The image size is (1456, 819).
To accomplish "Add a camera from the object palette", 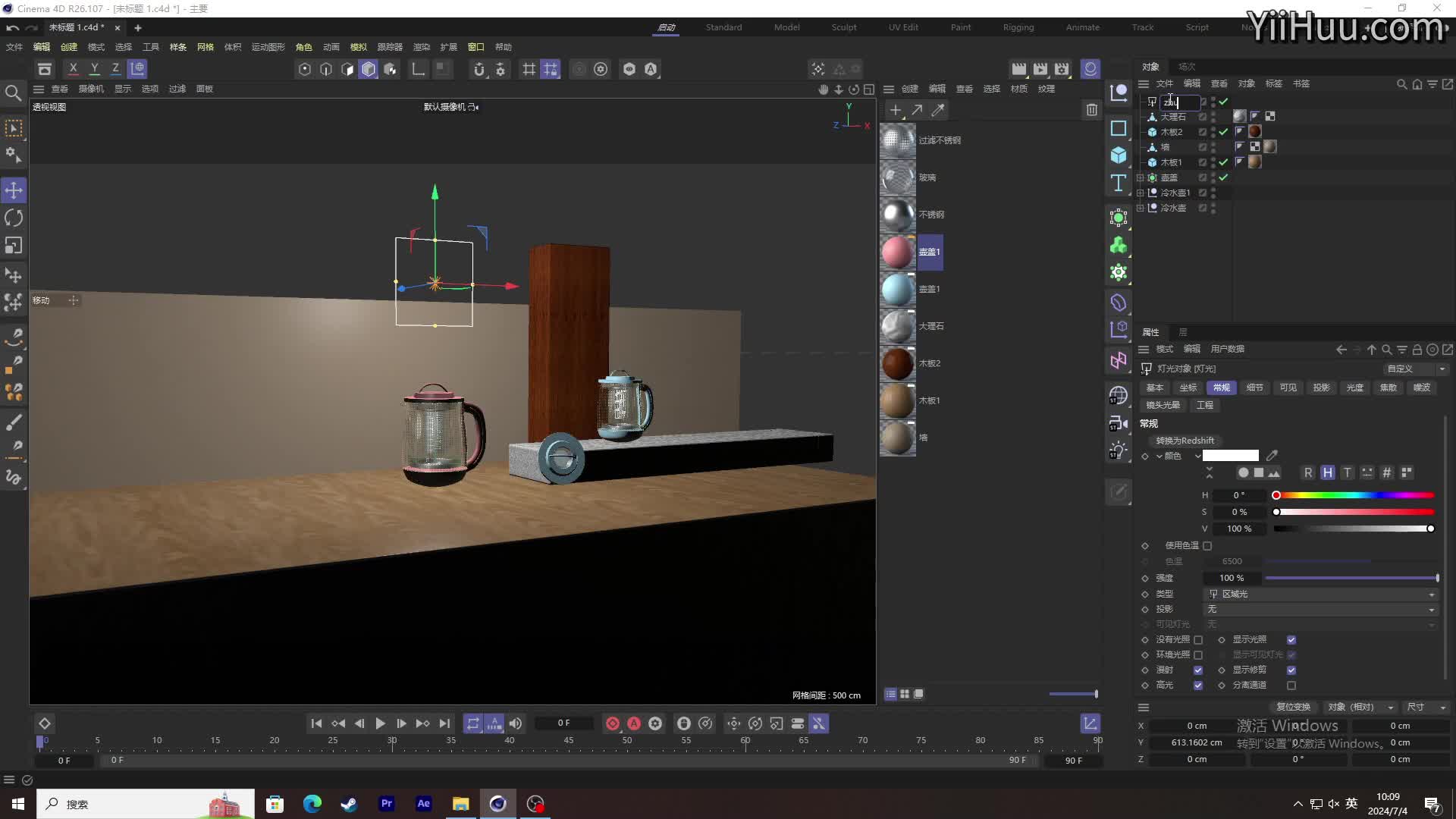I will [1119, 423].
